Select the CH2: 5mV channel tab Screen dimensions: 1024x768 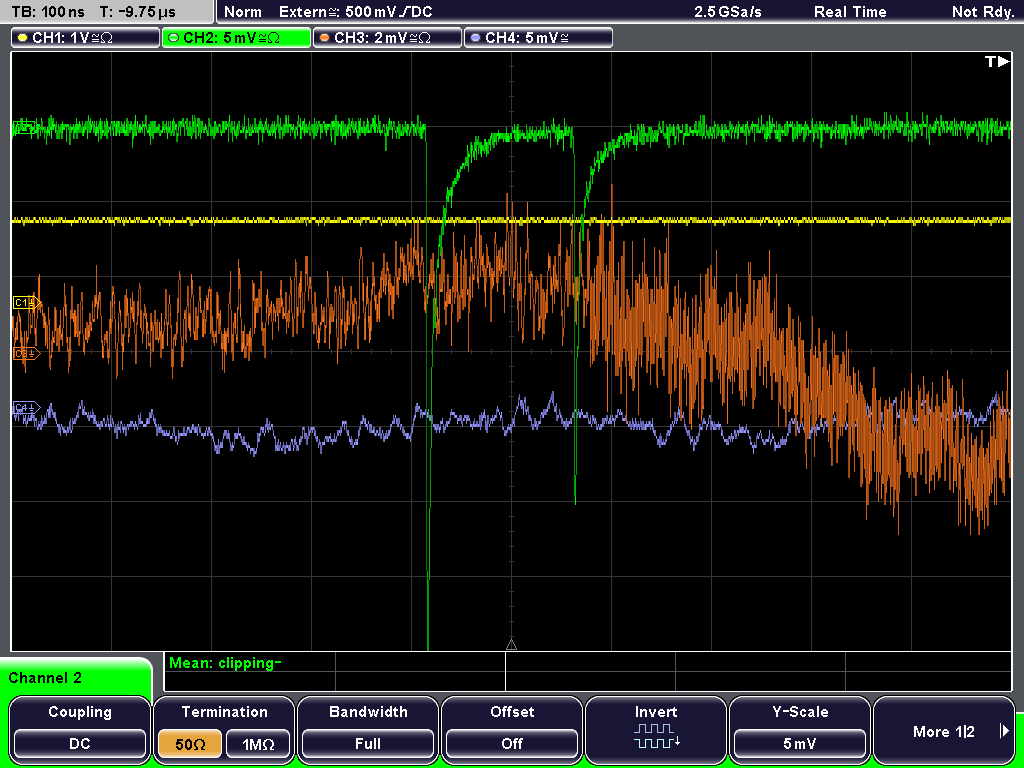point(236,38)
